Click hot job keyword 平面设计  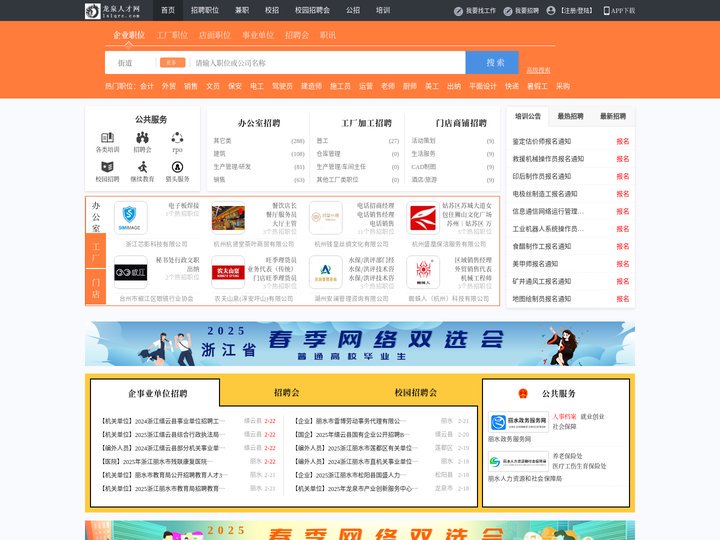pos(483,86)
